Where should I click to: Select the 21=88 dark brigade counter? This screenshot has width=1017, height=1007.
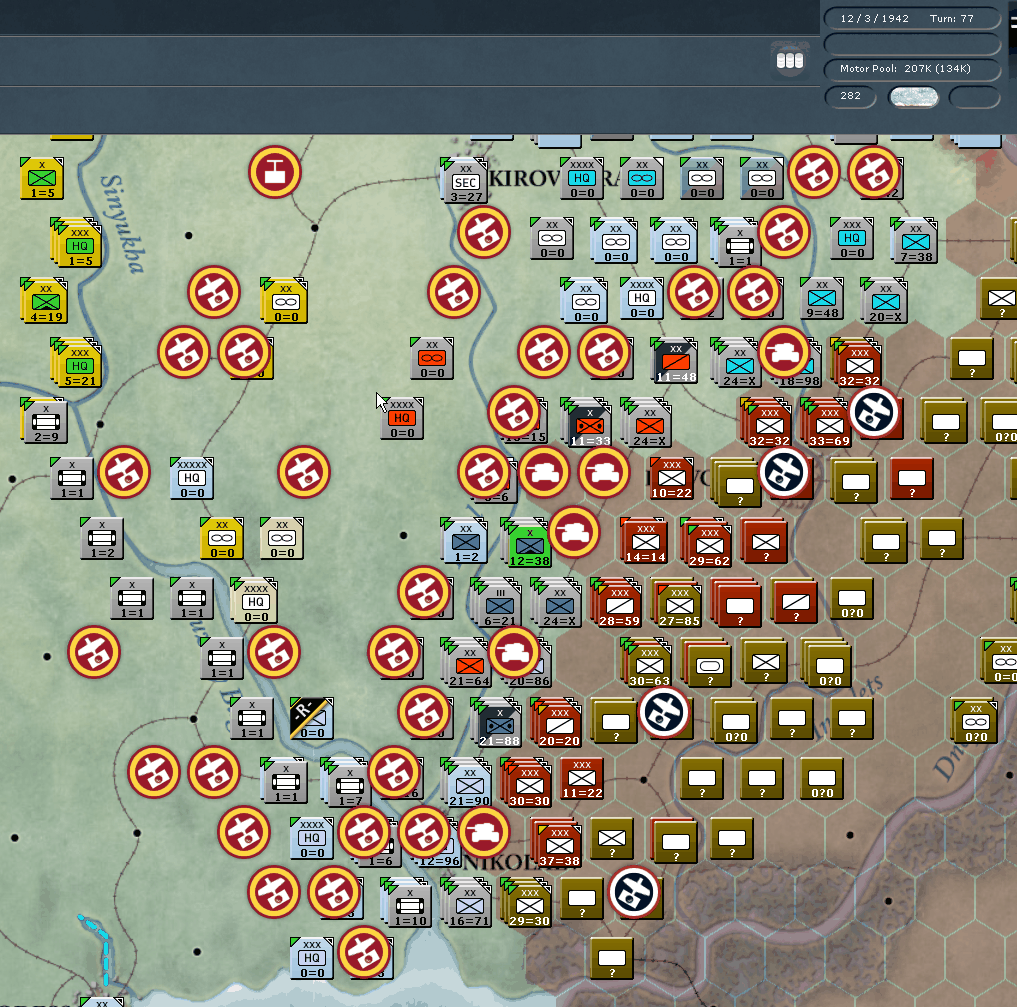(496, 722)
